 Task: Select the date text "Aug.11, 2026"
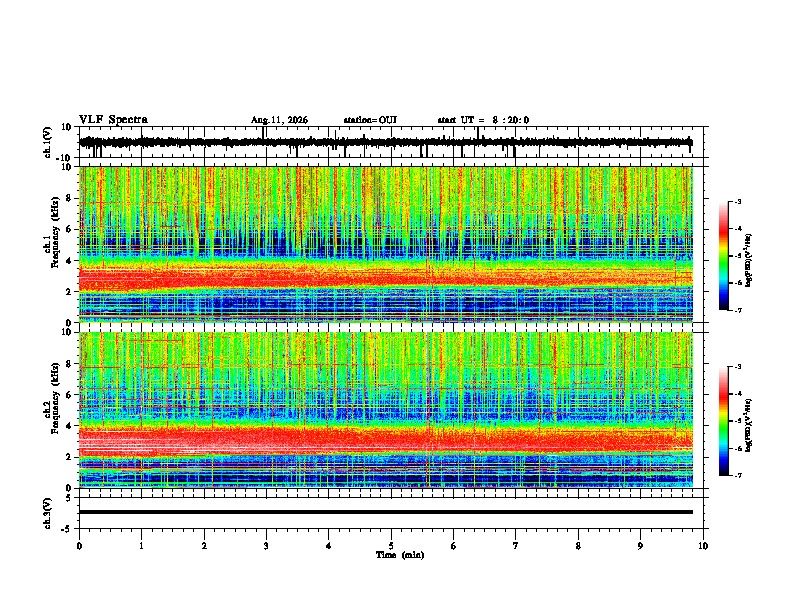point(279,120)
